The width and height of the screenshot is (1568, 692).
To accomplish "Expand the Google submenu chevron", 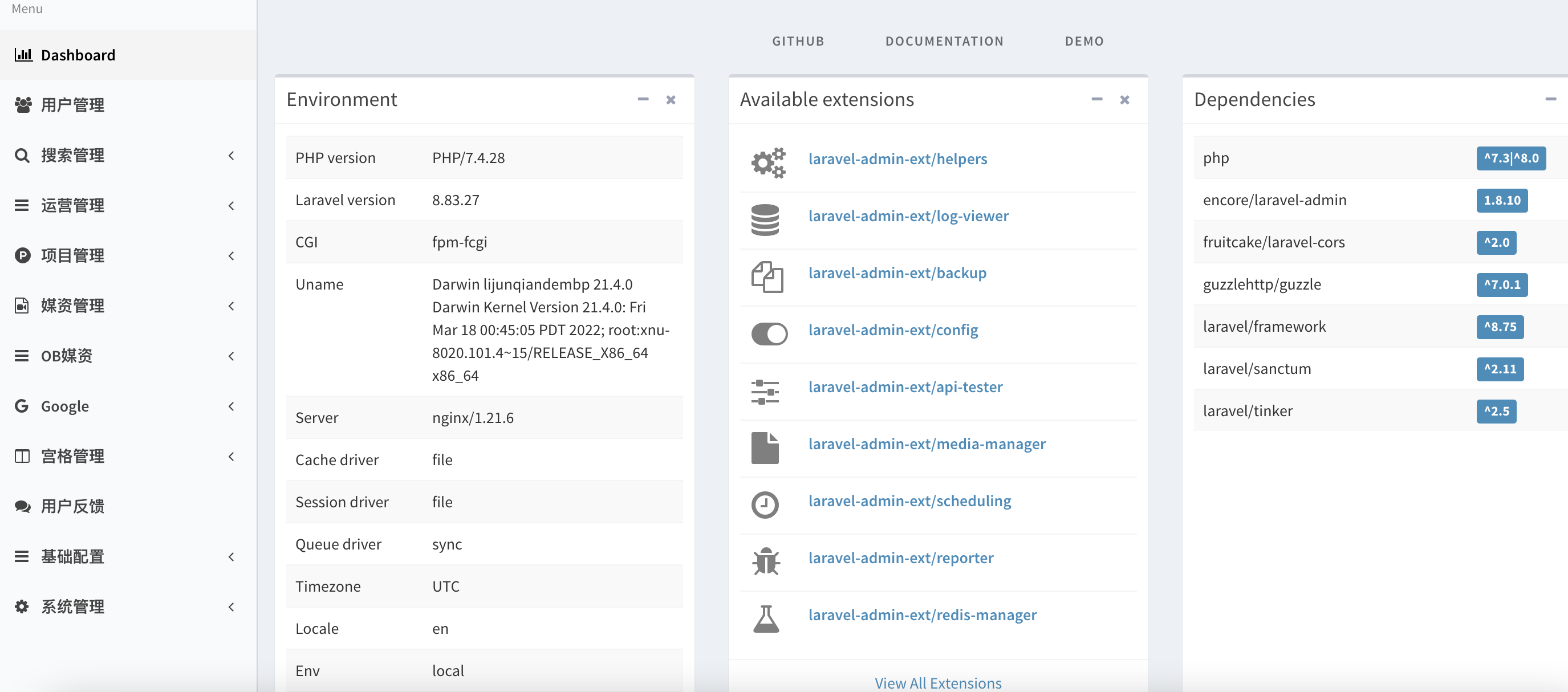I will click(x=231, y=406).
